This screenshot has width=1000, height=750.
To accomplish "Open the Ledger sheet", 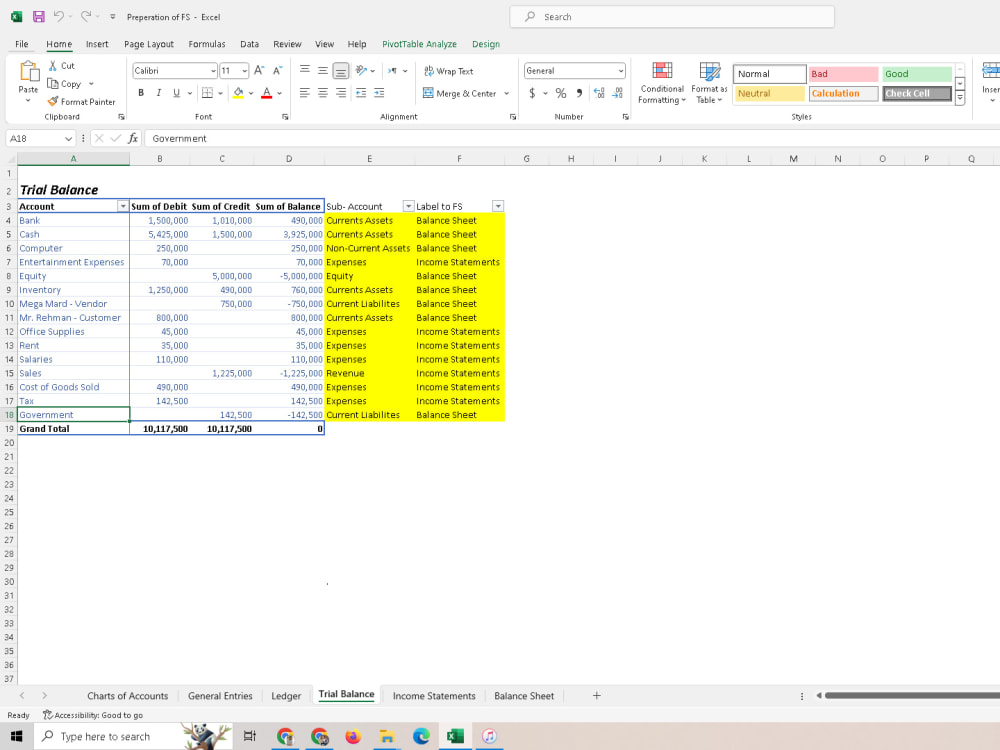I will tap(286, 696).
